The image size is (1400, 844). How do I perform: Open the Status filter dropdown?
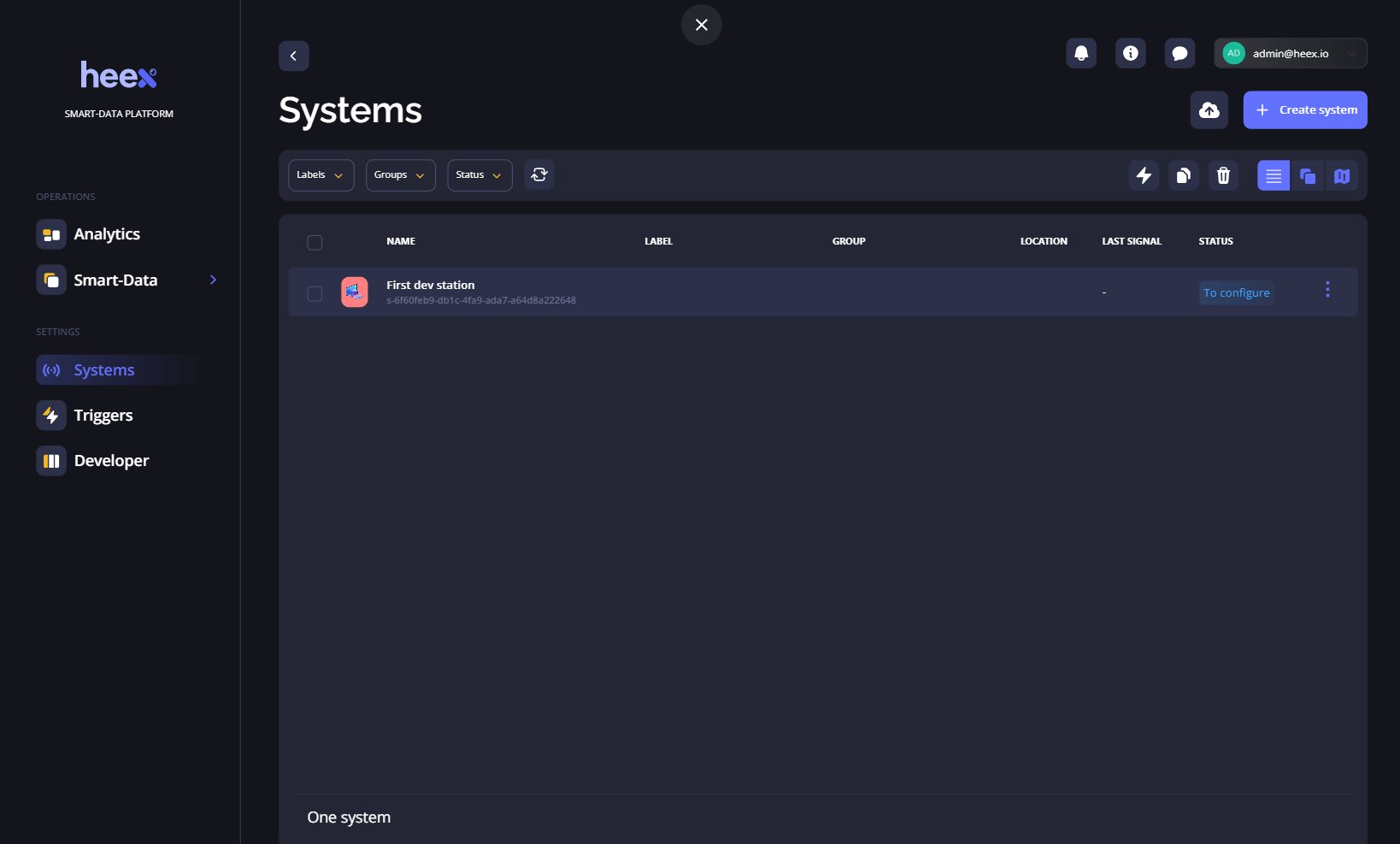pos(479,174)
